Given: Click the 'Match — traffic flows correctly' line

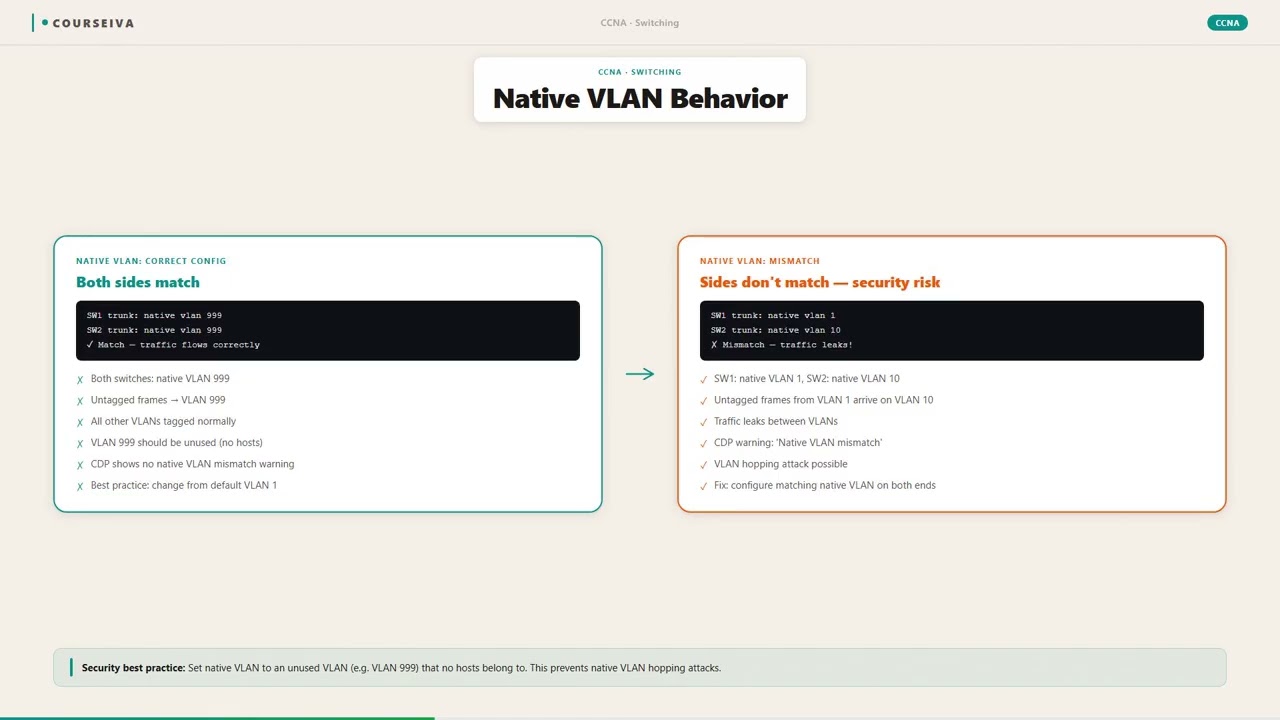Looking at the screenshot, I should coord(173,345).
